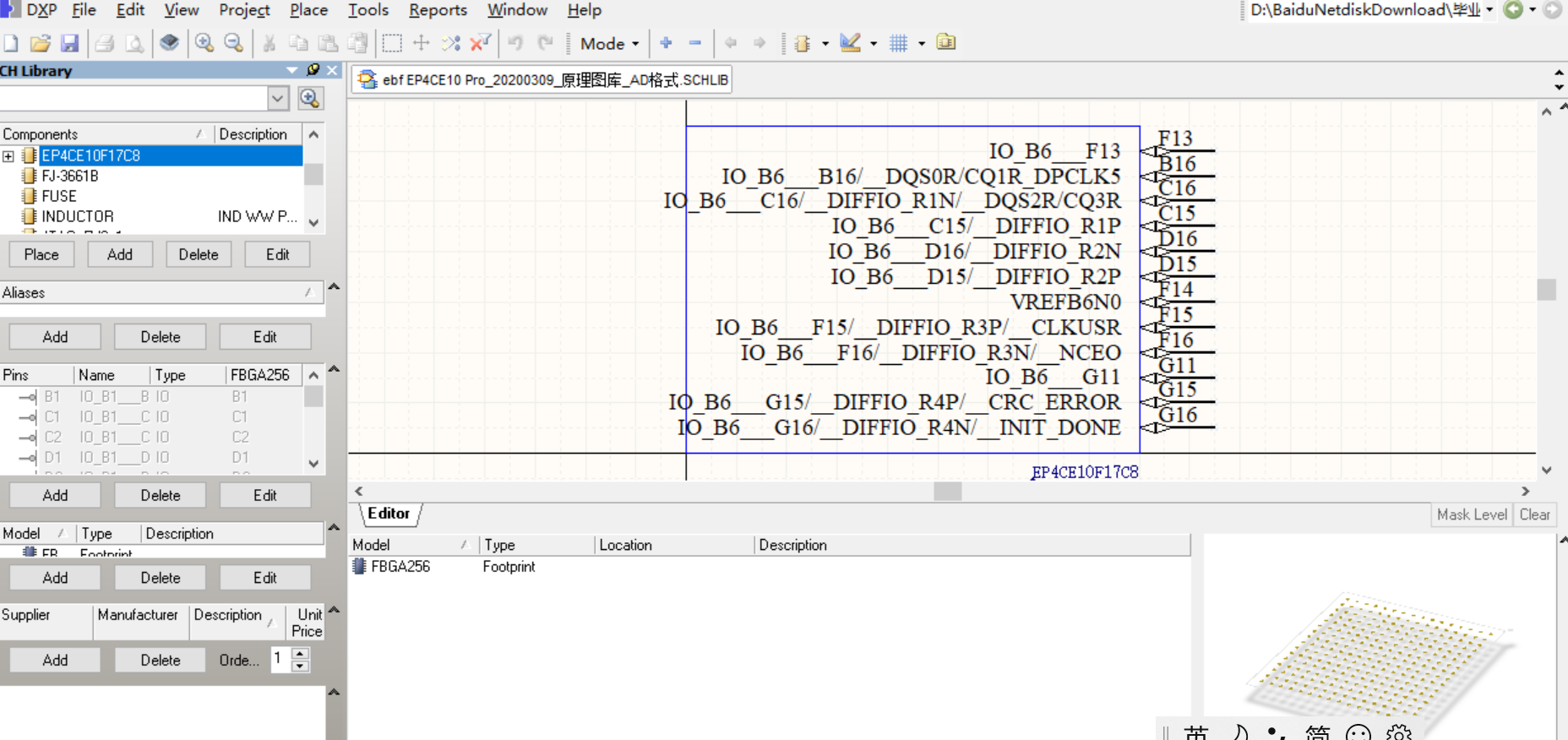The width and height of the screenshot is (1568, 740).
Task: Open the Model Manager icon on the toolbar
Action: pos(946,42)
